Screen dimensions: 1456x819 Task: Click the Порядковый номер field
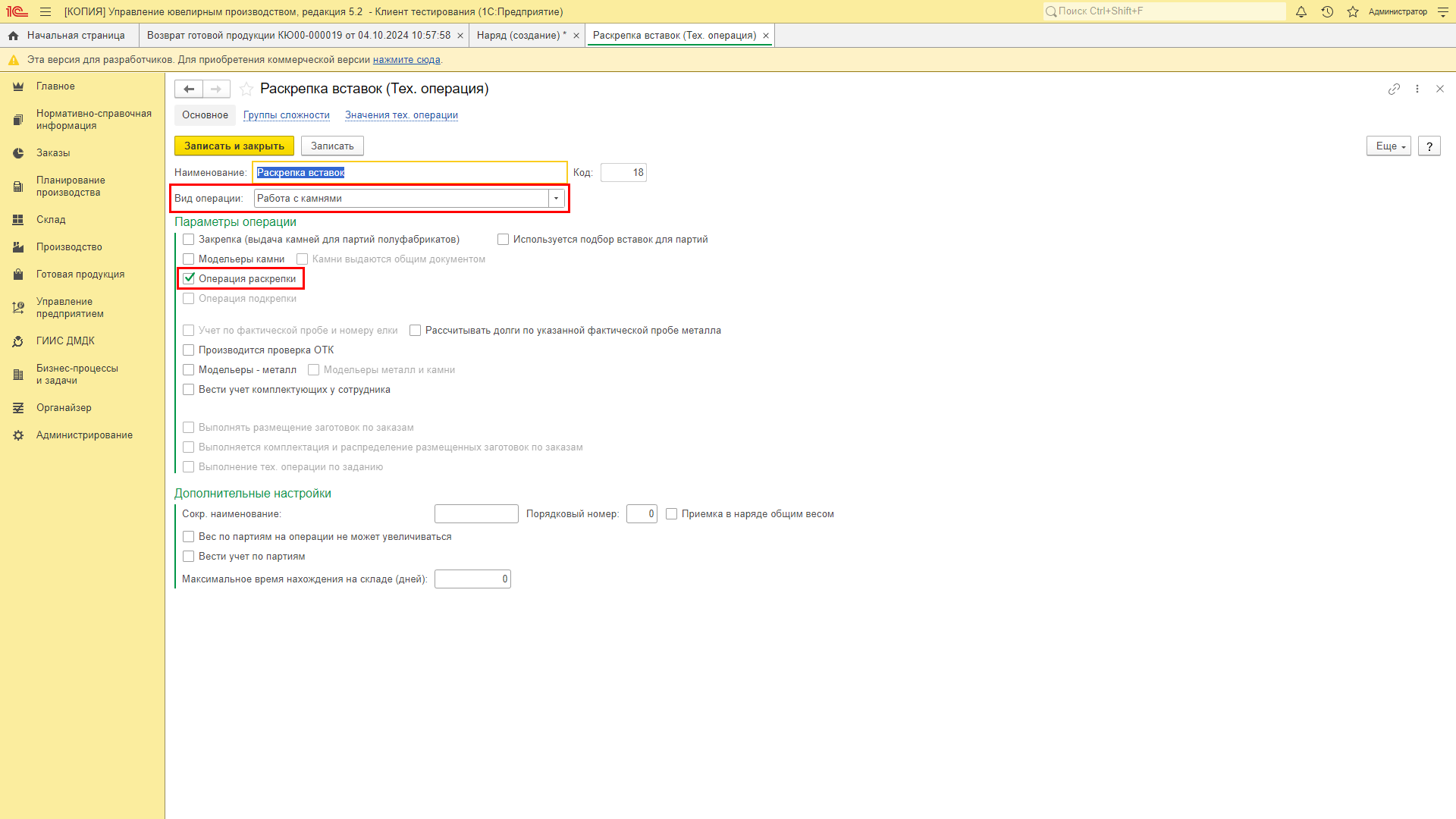click(642, 514)
